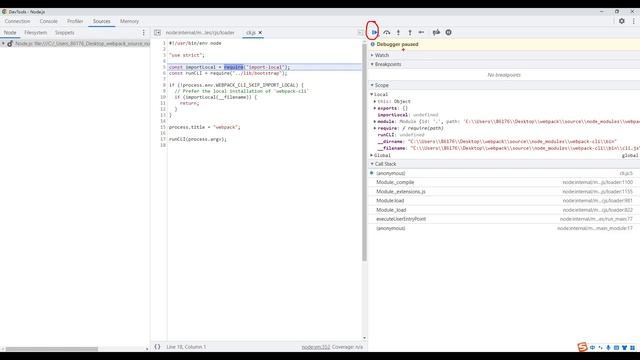The width and height of the screenshot is (640, 360).
Task: Expand the exports scope entry
Action: (x=375, y=108)
